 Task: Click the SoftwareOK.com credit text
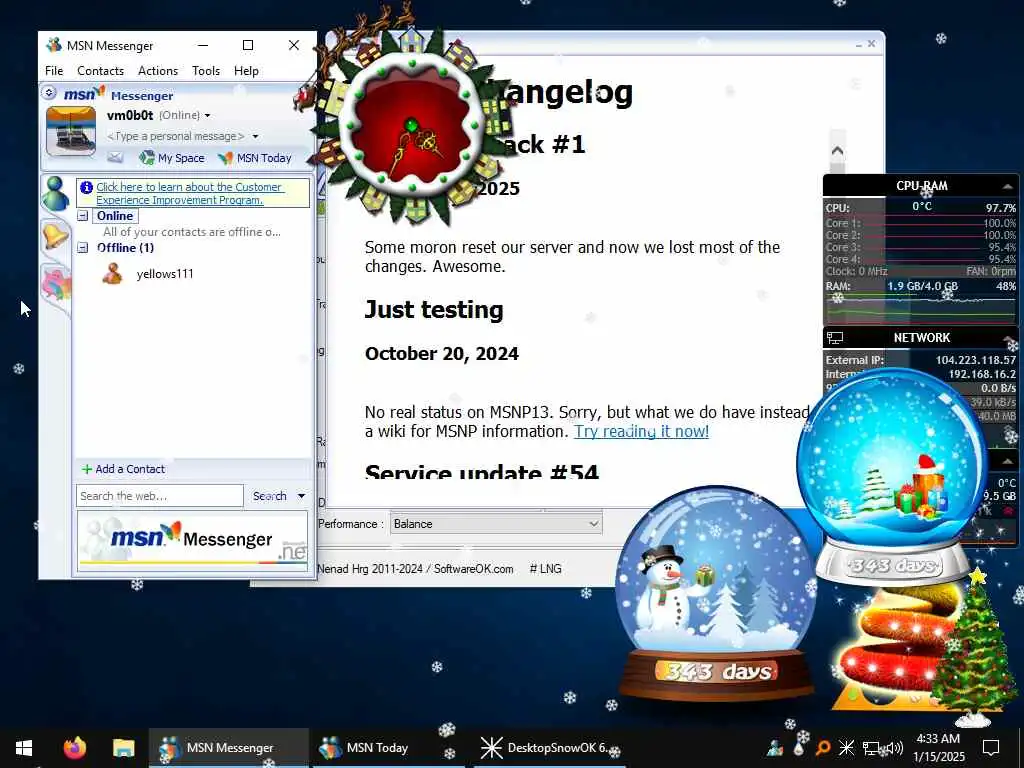tap(473, 569)
